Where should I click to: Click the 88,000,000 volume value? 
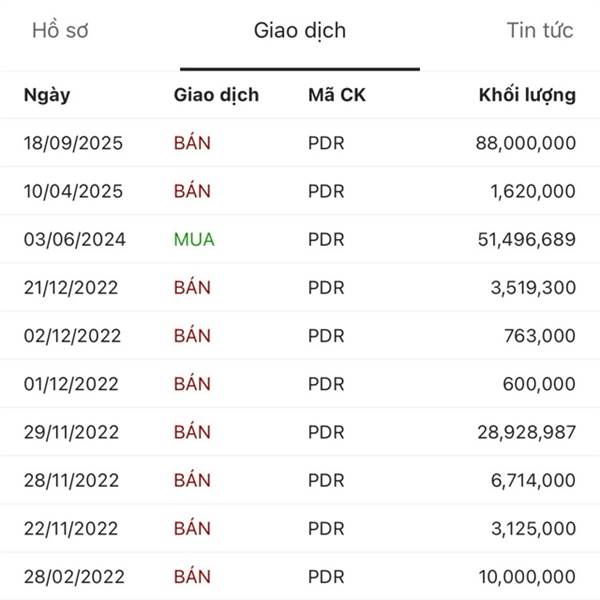[x=526, y=143]
